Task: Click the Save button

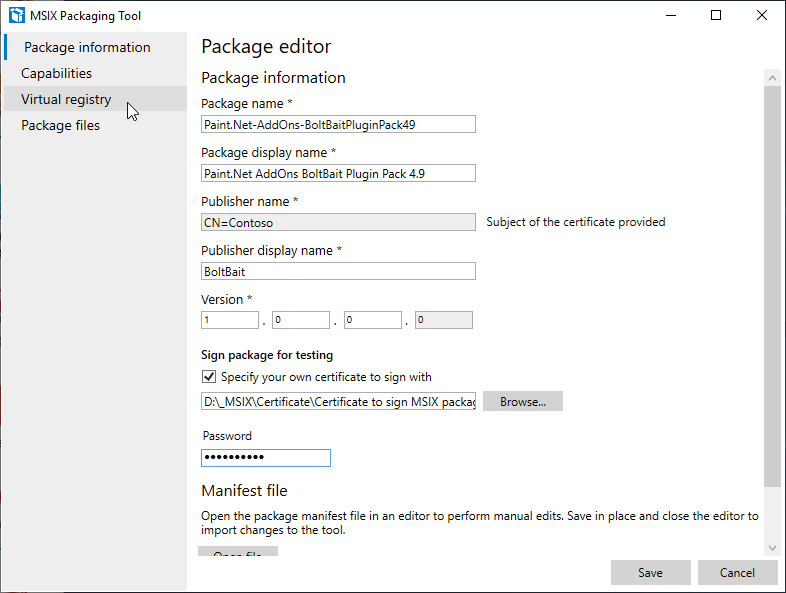Action: coord(650,572)
